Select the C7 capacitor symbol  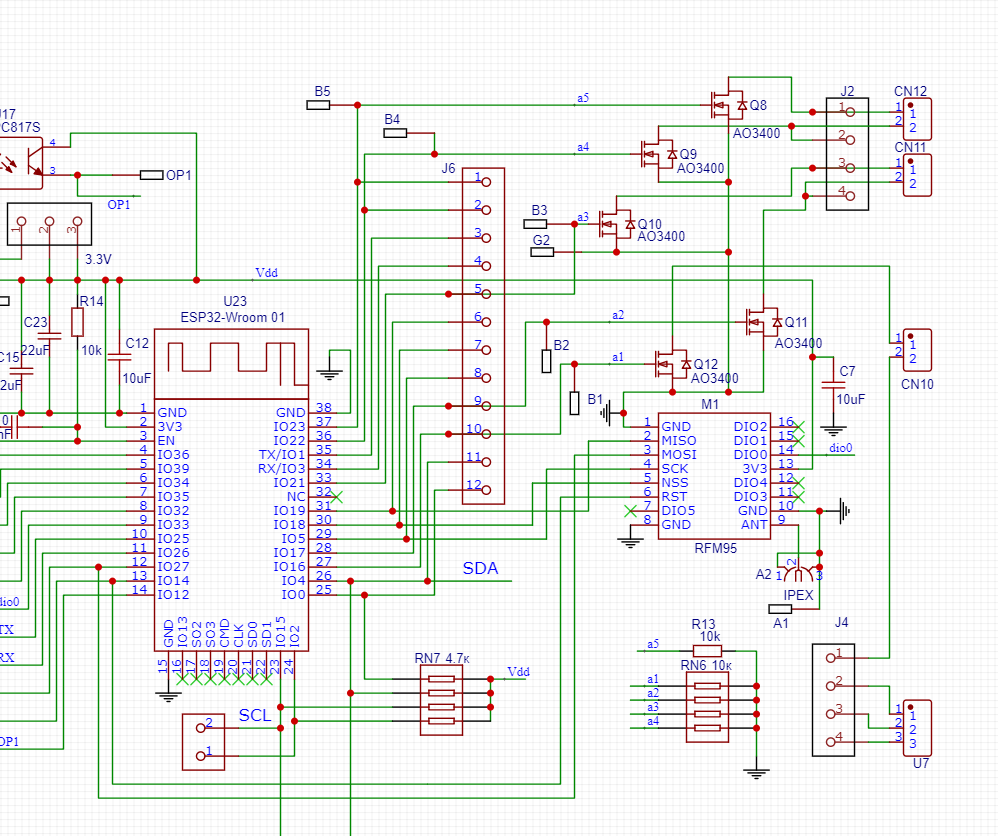click(x=833, y=385)
